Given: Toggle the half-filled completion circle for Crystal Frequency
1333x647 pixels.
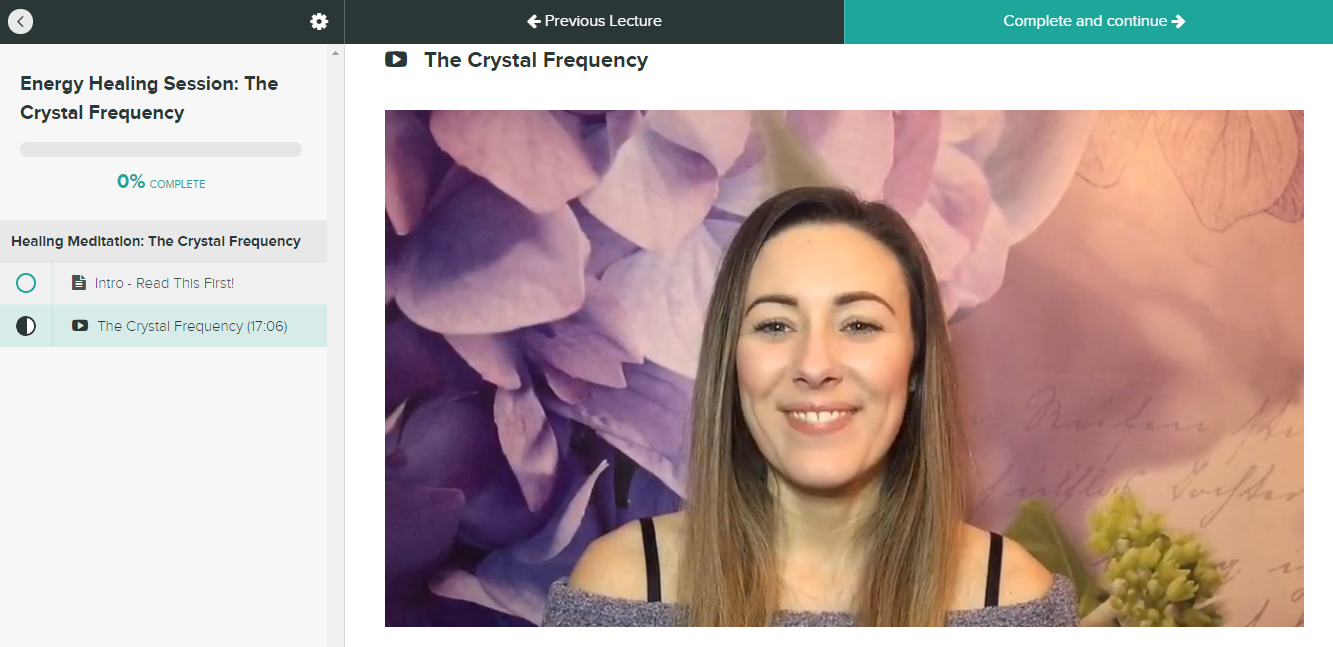Looking at the screenshot, I should pos(26,326).
